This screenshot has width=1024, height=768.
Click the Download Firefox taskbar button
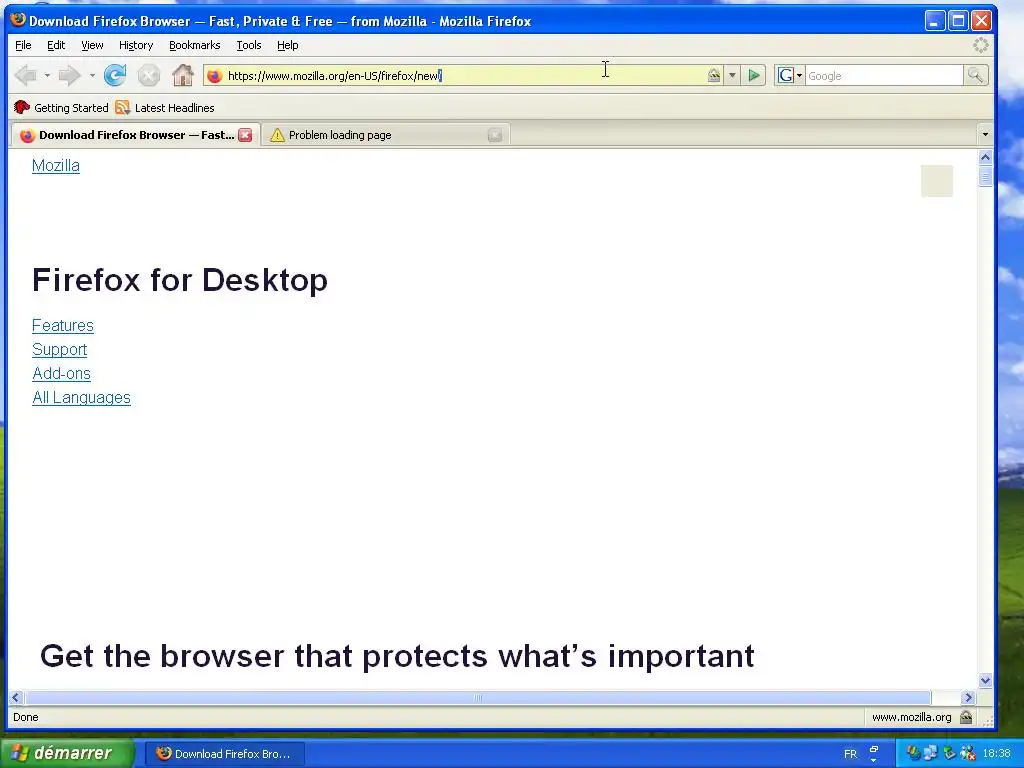(x=223, y=754)
